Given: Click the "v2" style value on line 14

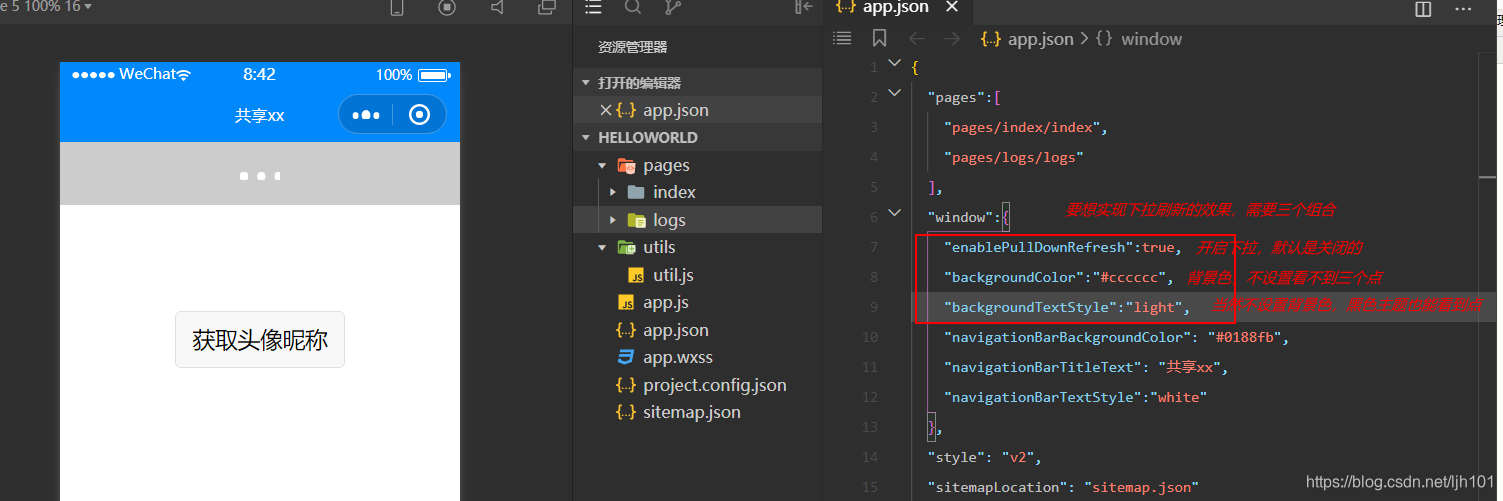Looking at the screenshot, I should coord(1018,457).
